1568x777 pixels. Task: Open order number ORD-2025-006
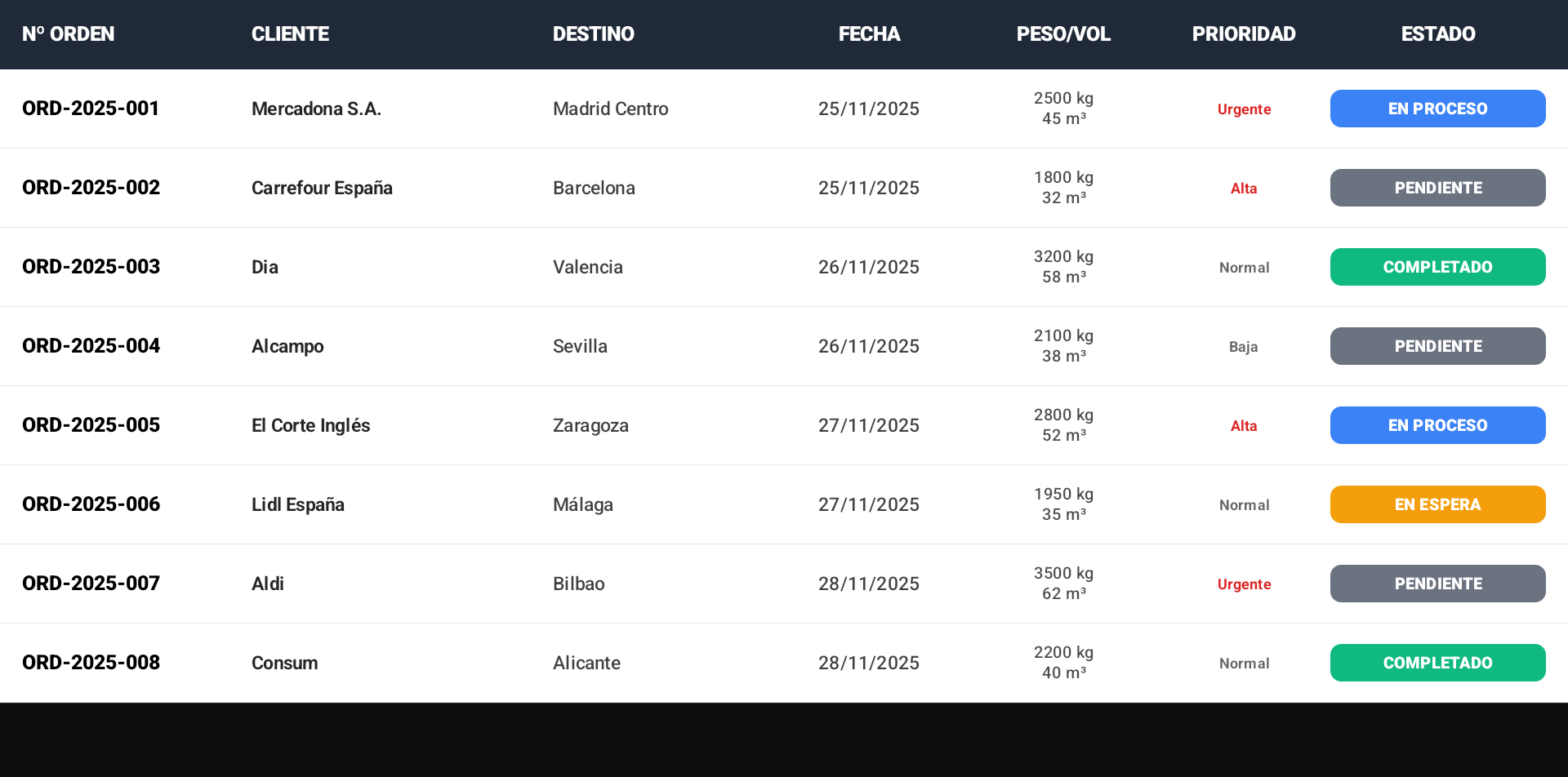click(x=91, y=504)
